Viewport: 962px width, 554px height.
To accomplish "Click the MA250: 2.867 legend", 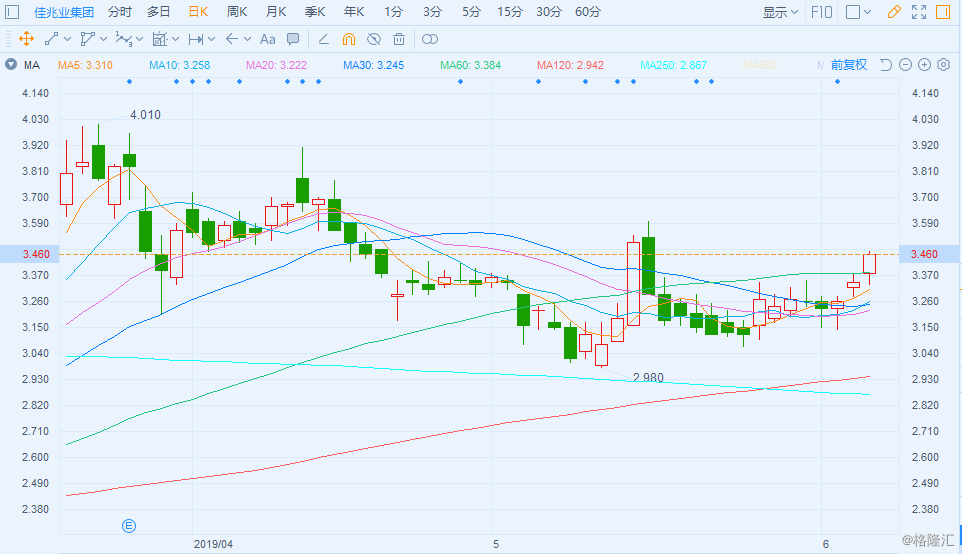I will (674, 65).
